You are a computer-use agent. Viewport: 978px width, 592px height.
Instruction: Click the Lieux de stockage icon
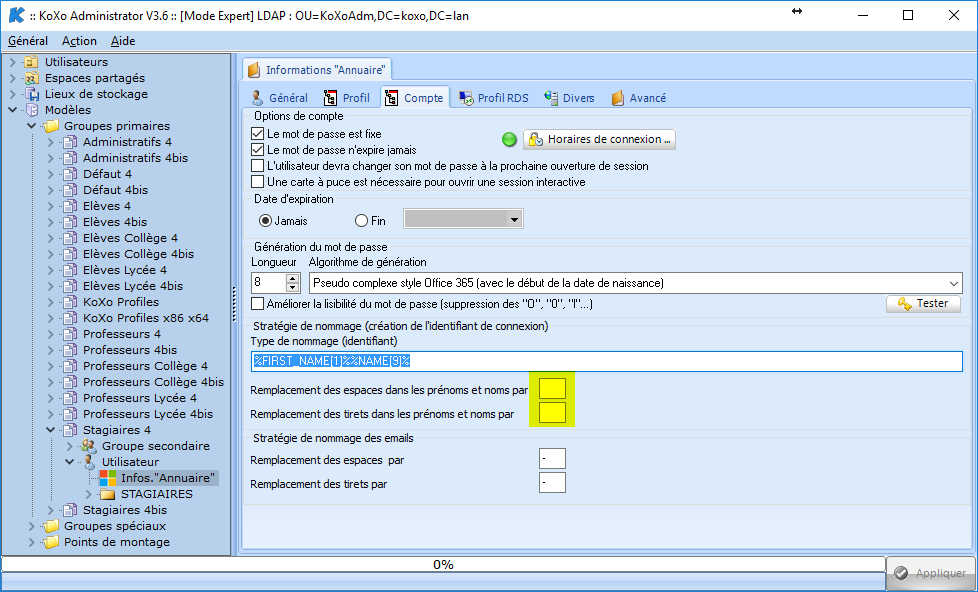click(31, 94)
